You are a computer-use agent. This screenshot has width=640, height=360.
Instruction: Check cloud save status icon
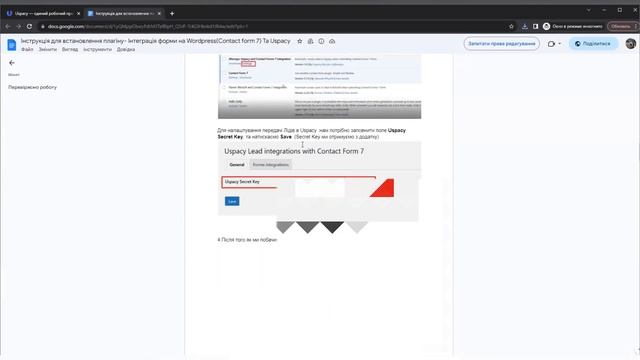point(332,41)
